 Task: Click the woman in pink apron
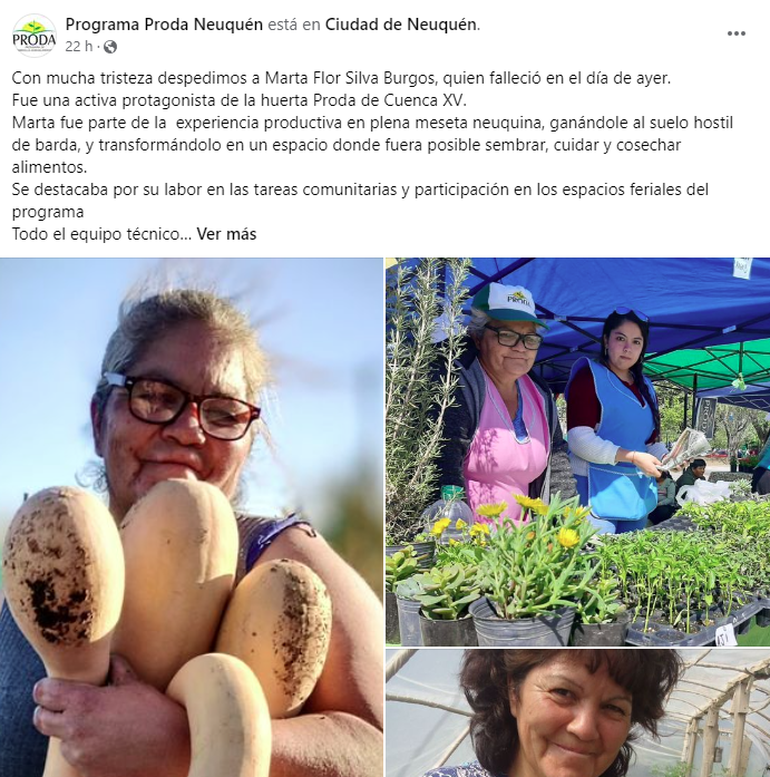(503, 422)
